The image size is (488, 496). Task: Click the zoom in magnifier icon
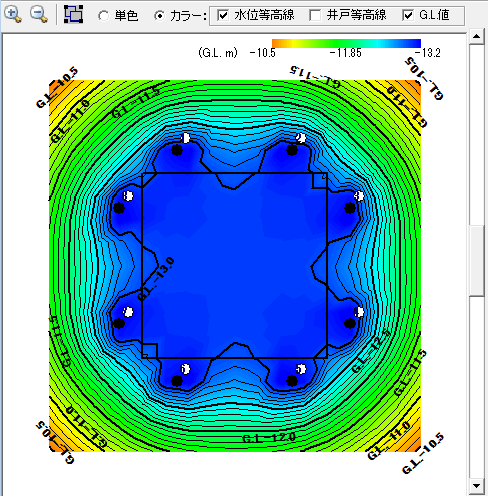(13, 15)
